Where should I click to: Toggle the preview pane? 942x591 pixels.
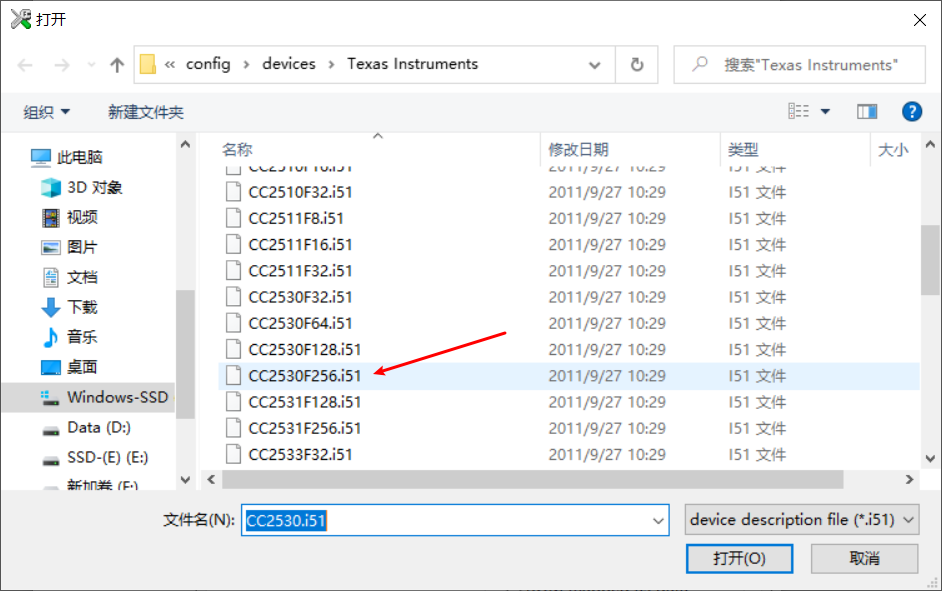tap(866, 111)
